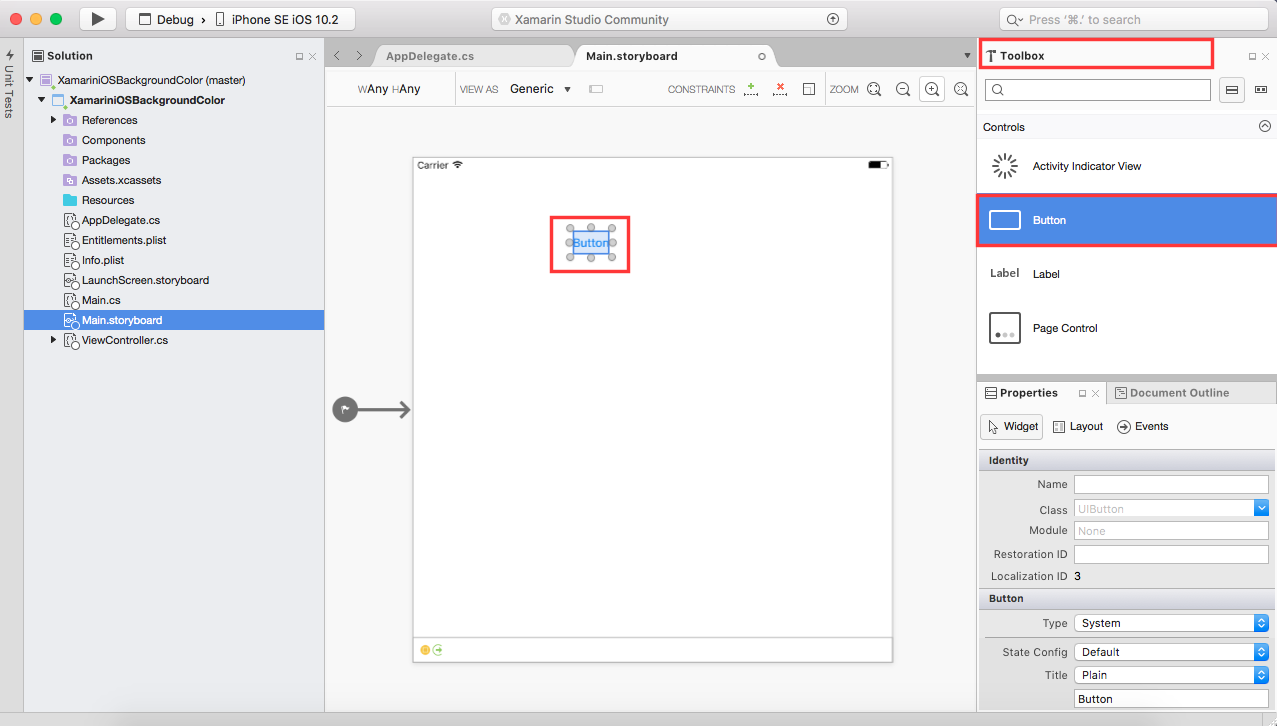Screen dimensions: 1277x726
Task: Open the State Config Default dropdown
Action: click(x=1171, y=652)
